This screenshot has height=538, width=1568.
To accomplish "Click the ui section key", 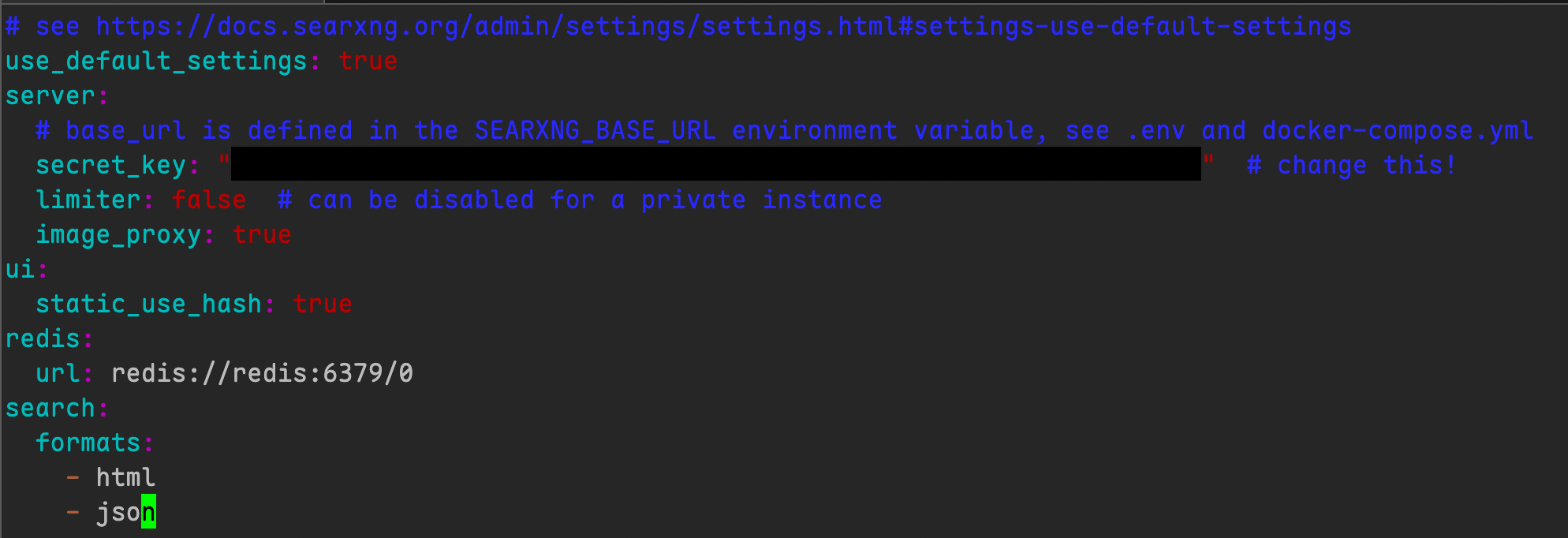I will click(21, 270).
